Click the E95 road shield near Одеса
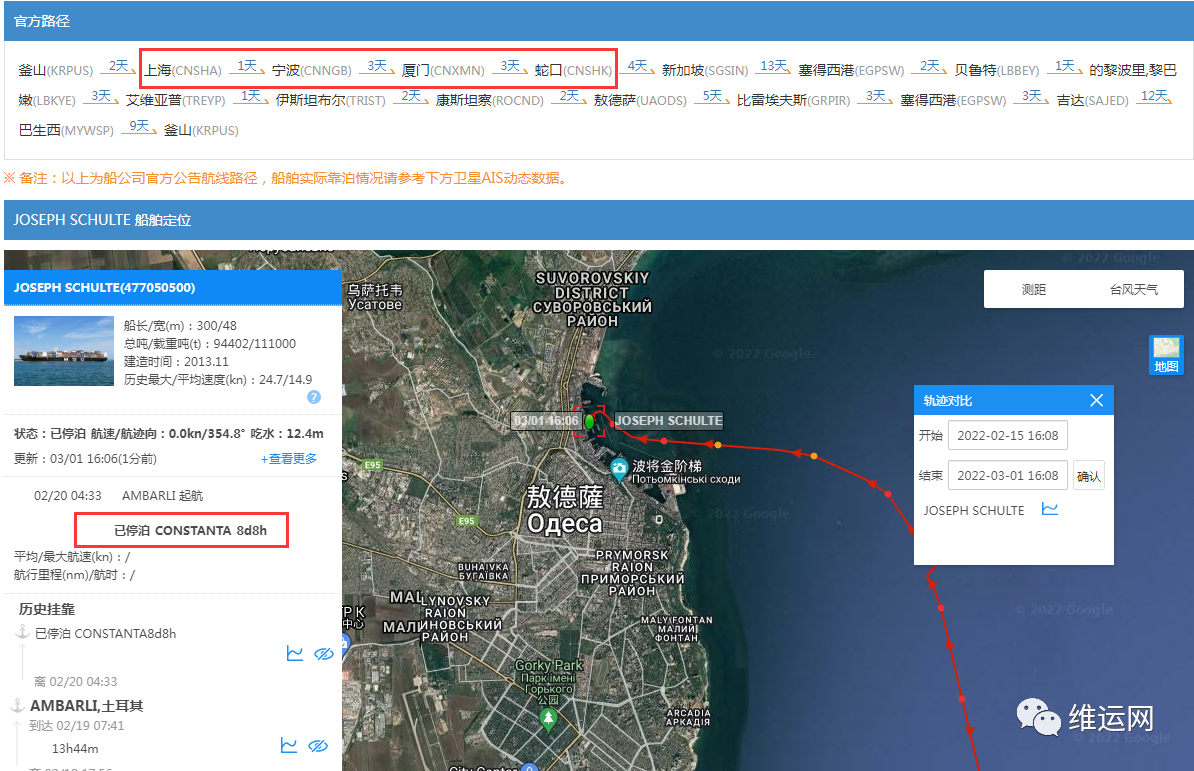The width and height of the screenshot is (1194, 771). click(x=467, y=521)
